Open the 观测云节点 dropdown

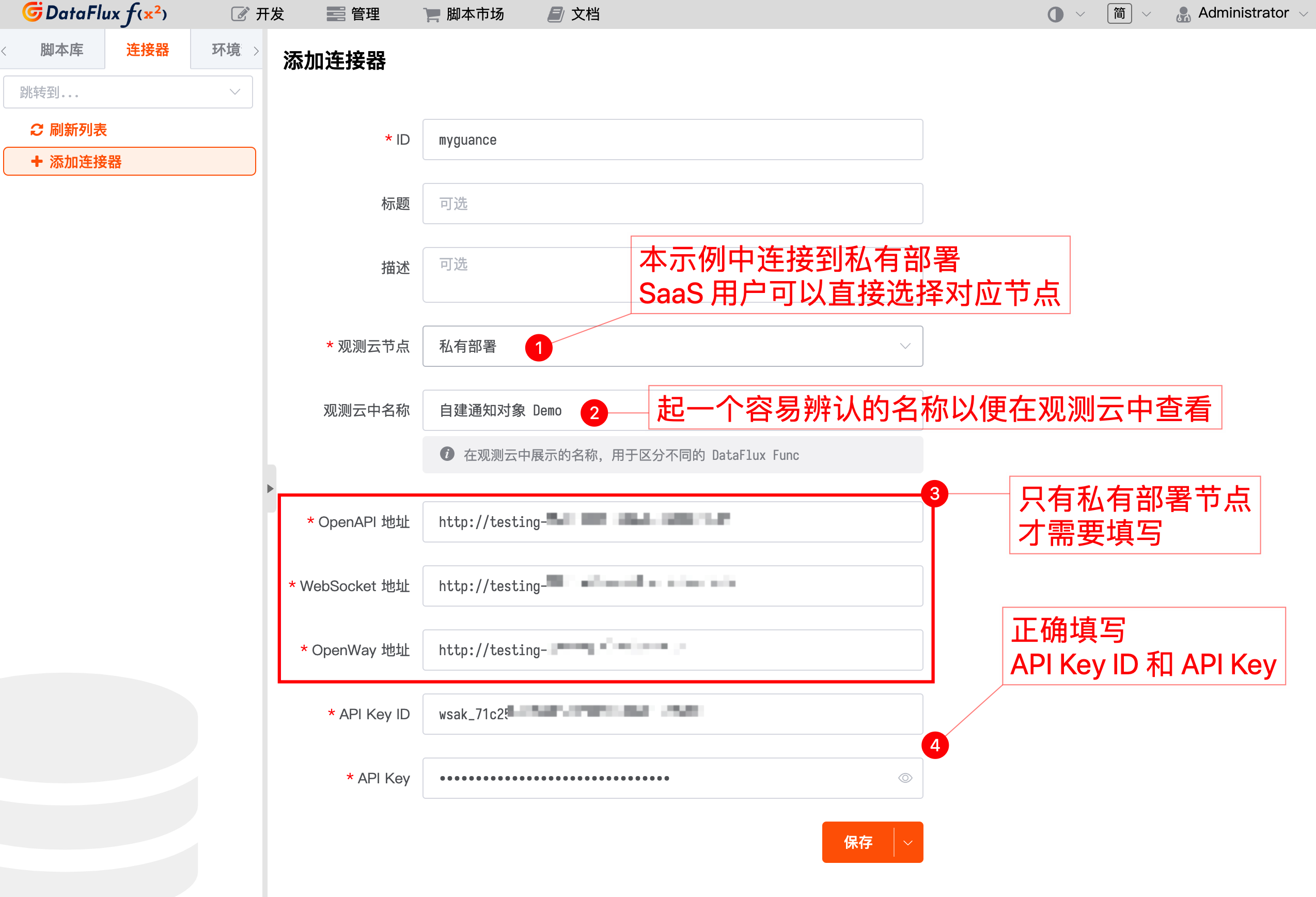[673, 346]
